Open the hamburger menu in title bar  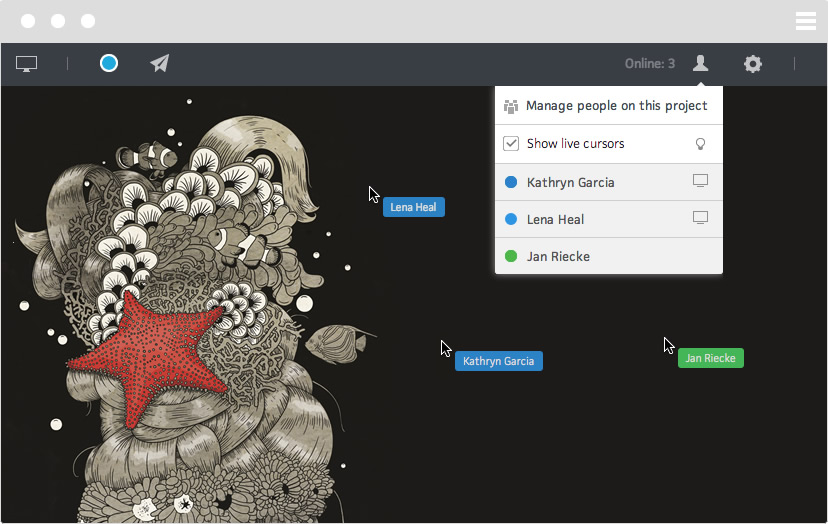pos(806,21)
